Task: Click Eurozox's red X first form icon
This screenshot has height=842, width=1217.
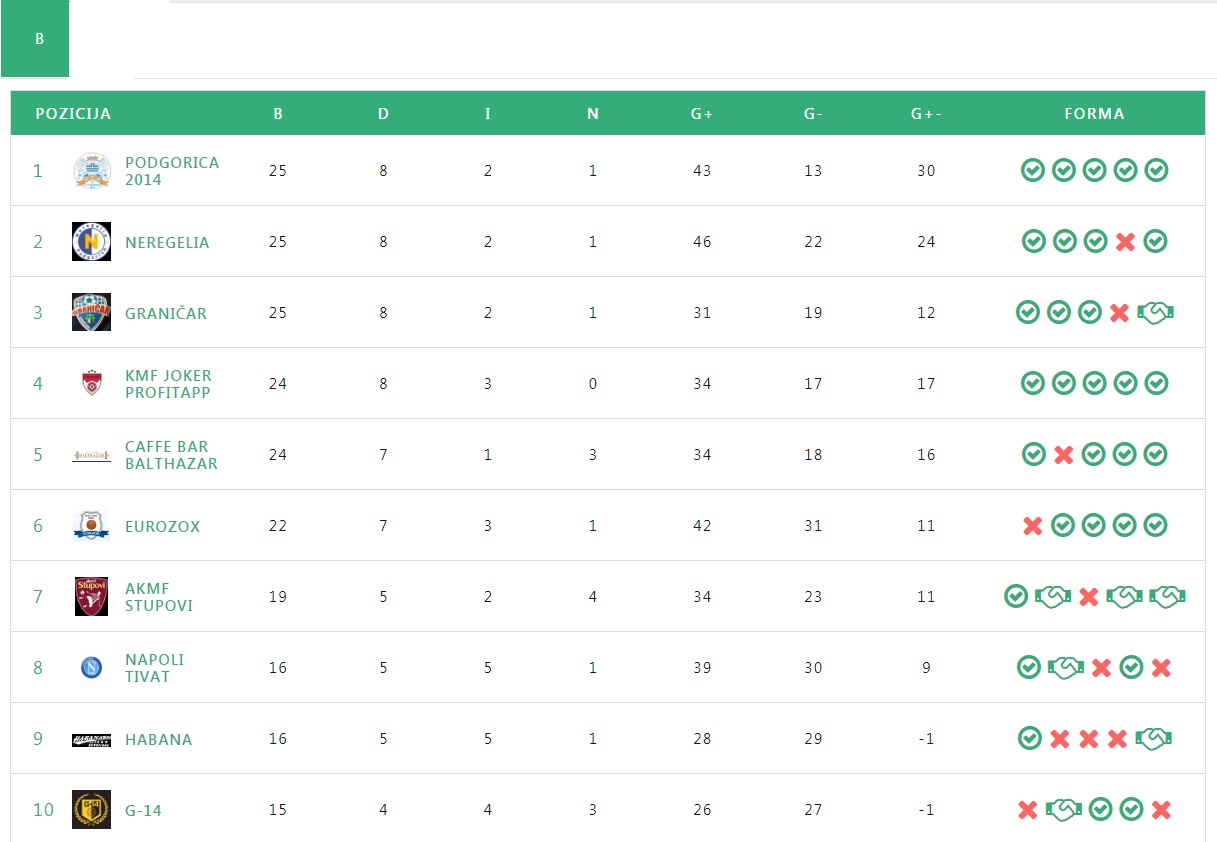Action: [x=1033, y=526]
